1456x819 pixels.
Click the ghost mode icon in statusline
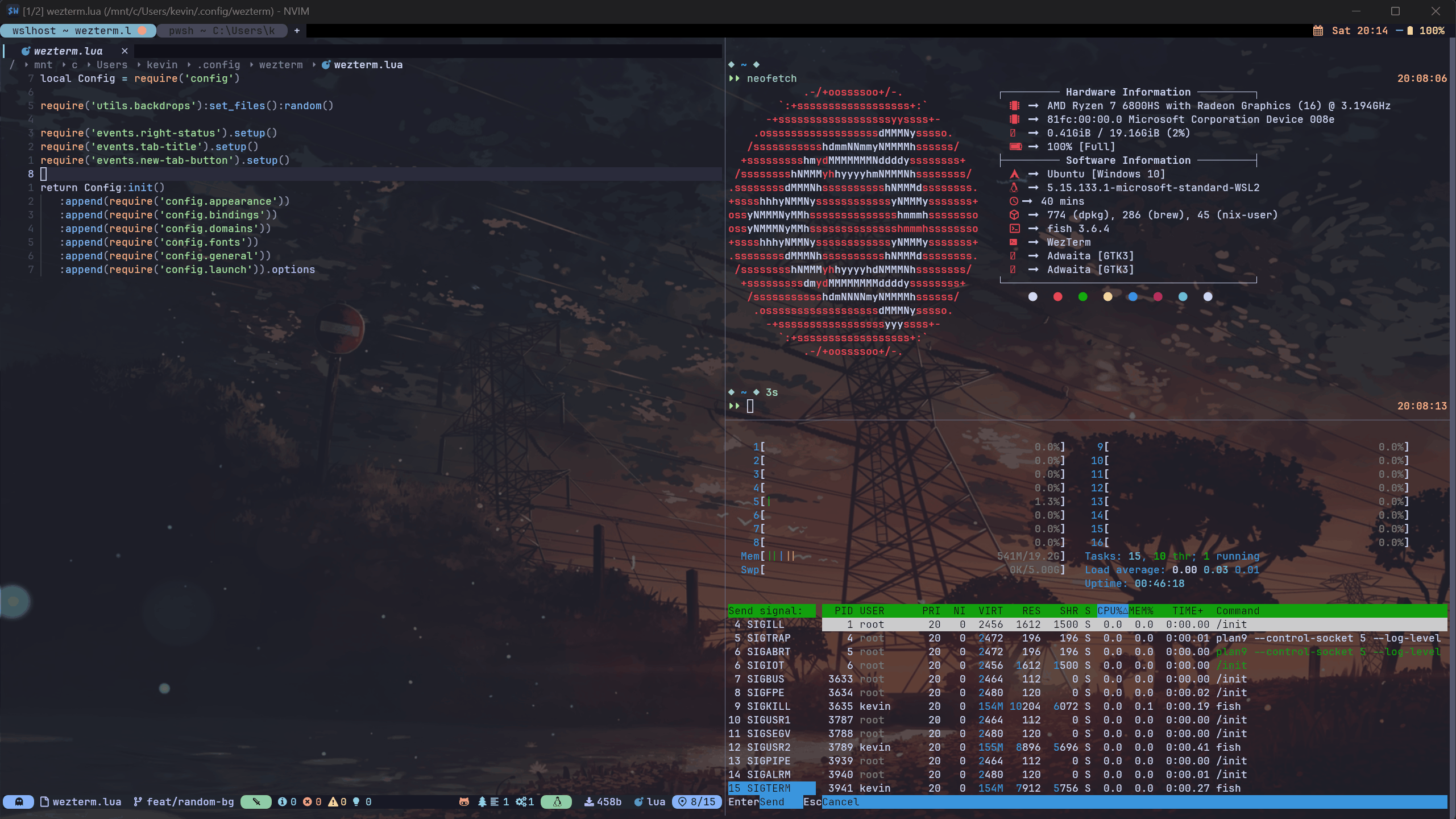[x=19, y=802]
